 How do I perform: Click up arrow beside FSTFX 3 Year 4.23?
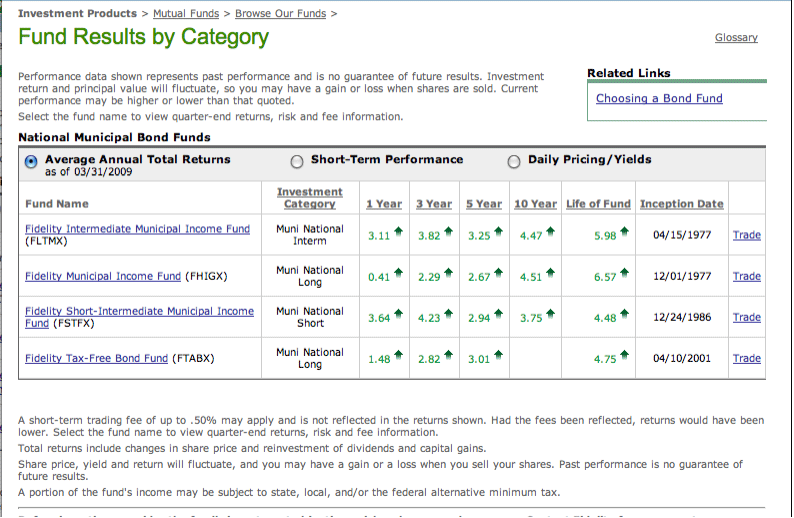449,314
